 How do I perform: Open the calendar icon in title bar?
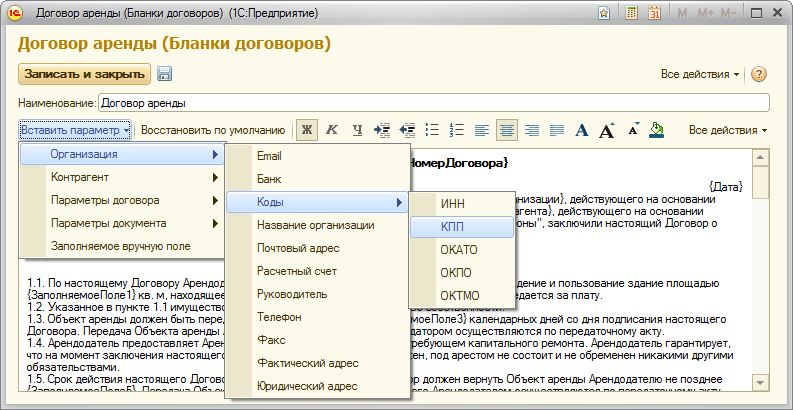tap(655, 14)
